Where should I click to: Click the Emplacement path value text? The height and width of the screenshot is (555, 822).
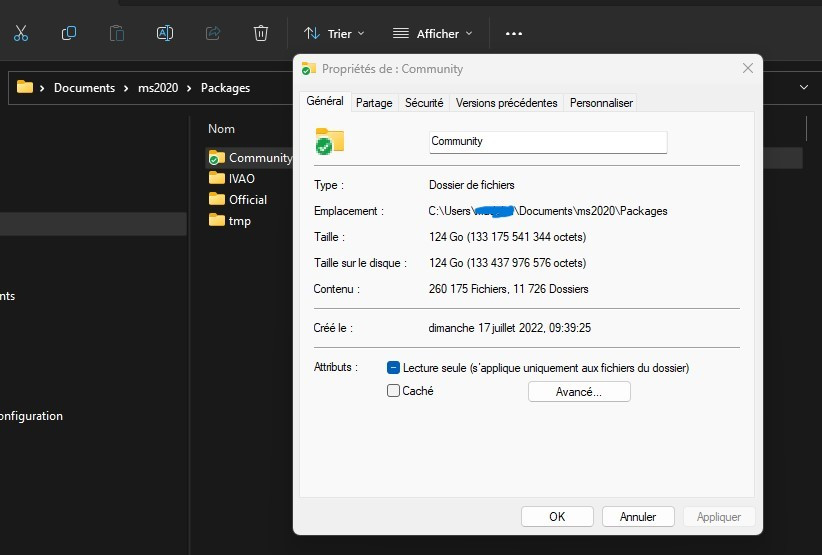(548, 211)
